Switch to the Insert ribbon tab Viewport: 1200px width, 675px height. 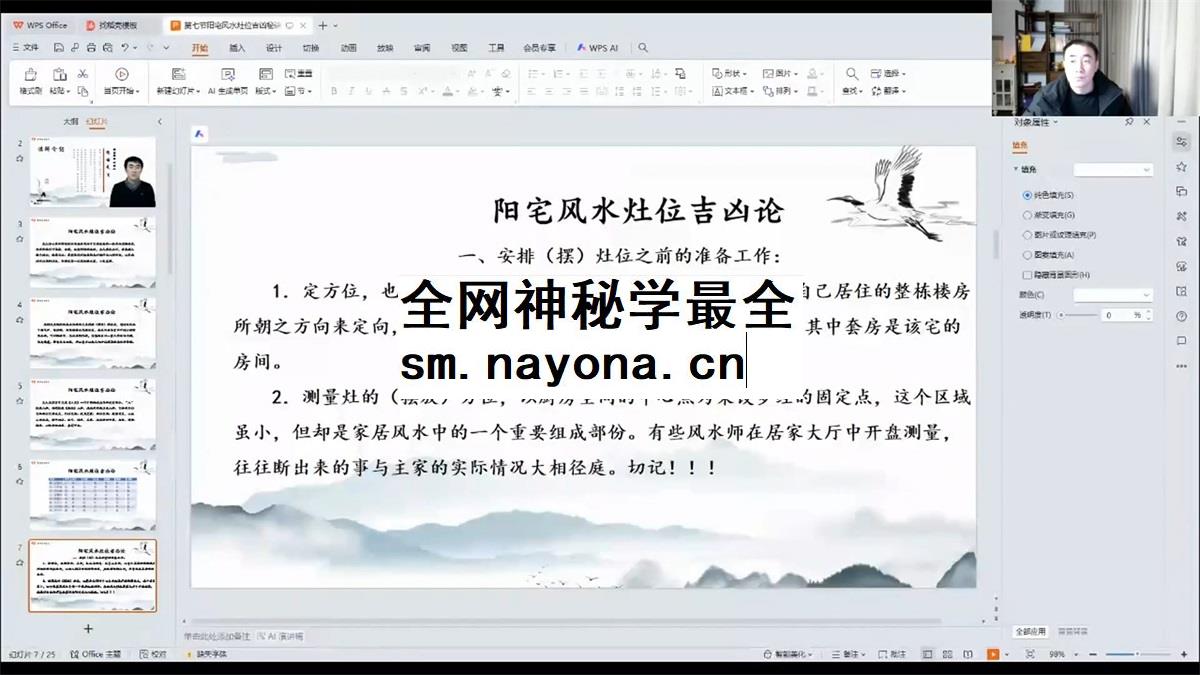(237, 47)
